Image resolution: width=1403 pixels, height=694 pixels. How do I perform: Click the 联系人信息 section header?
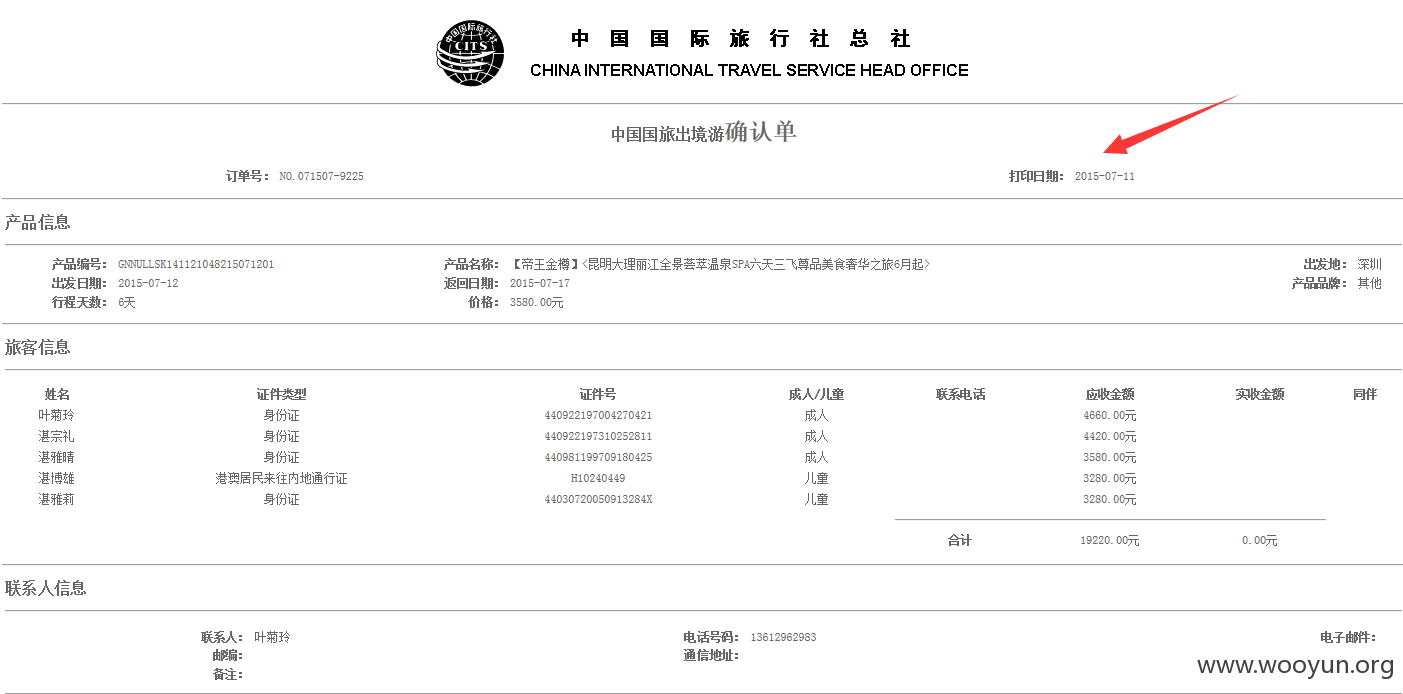(x=46, y=588)
